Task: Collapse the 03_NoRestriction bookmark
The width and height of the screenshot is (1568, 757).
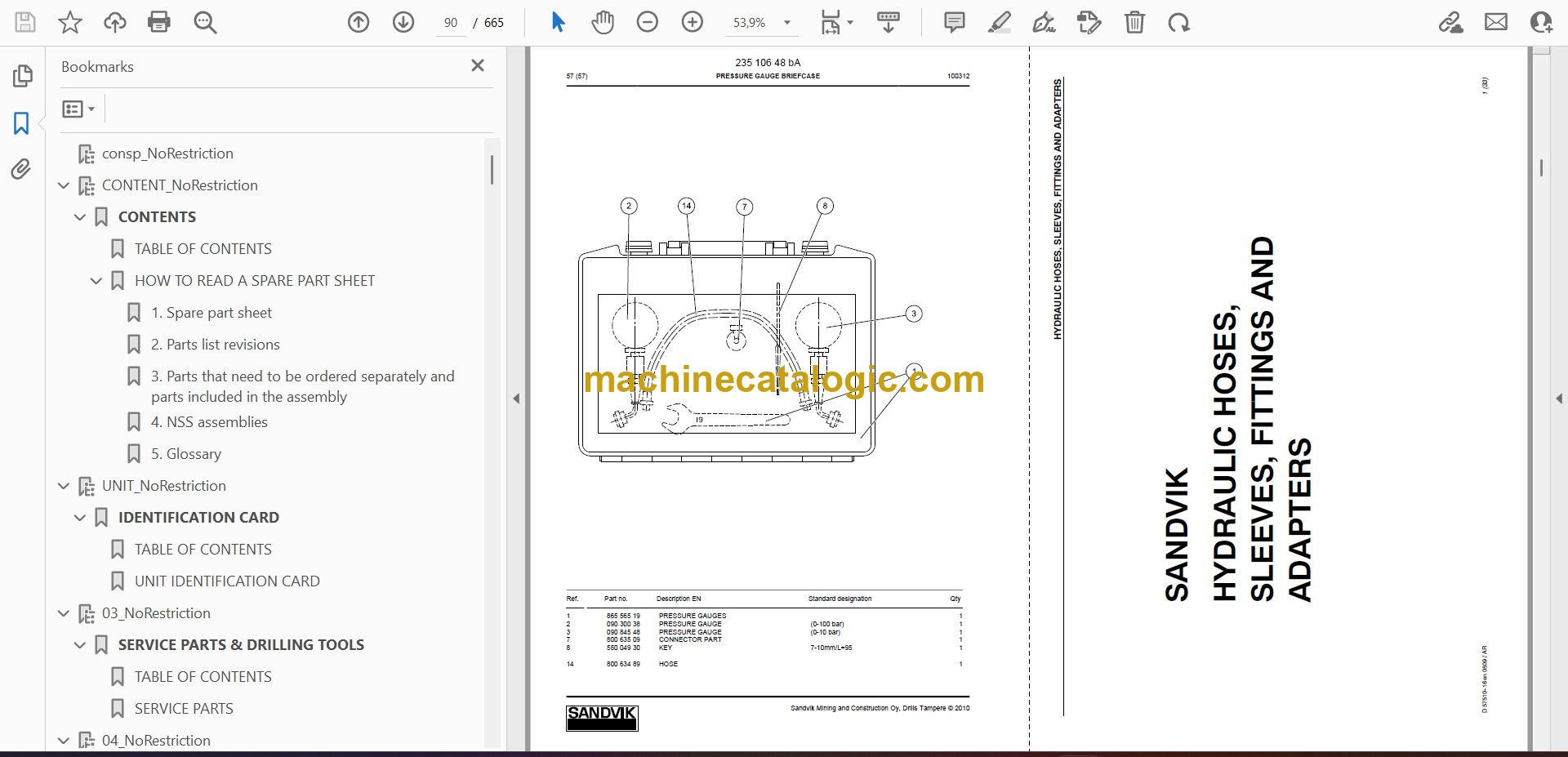Action: tap(64, 613)
